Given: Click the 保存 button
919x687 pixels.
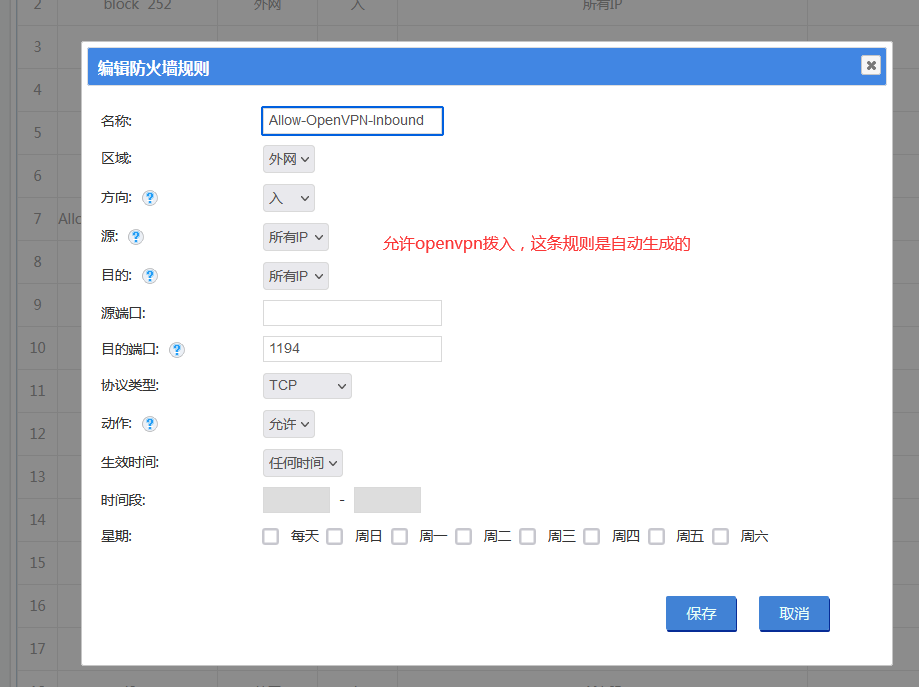Looking at the screenshot, I should 701,614.
